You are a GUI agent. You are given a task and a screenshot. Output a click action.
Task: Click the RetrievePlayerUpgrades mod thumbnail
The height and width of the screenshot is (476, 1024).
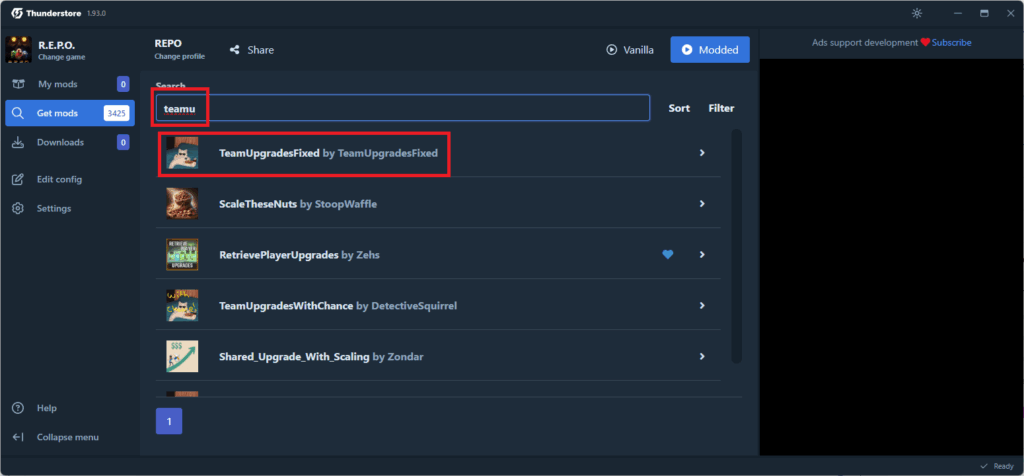pyautogui.click(x=182, y=255)
